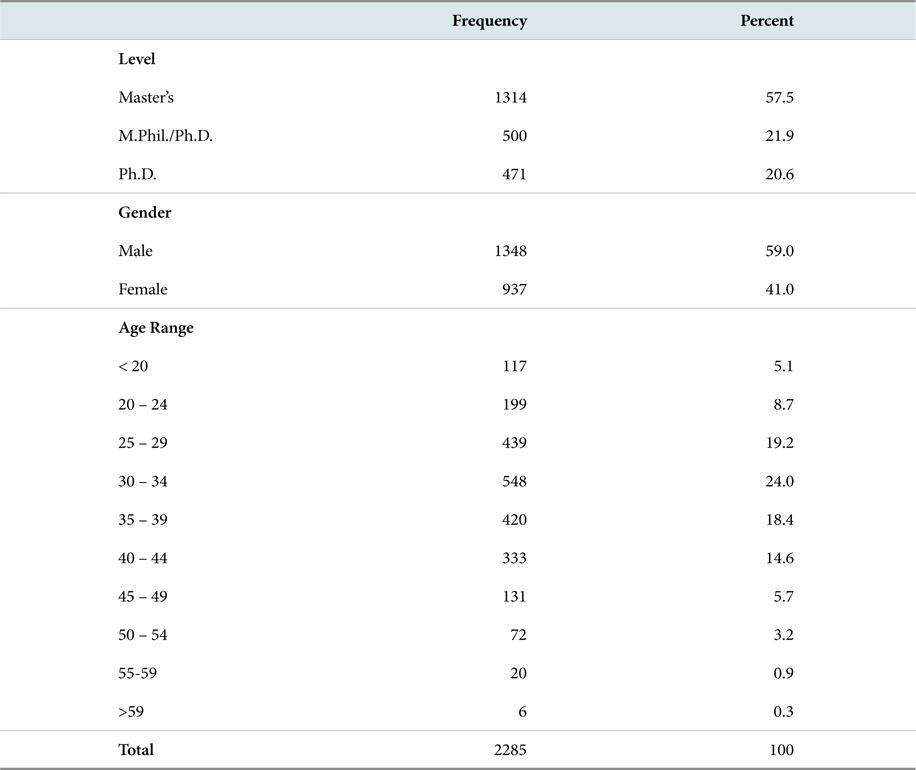Click the >59 percent value 0.3
Viewport: 916px width, 770px height.
coord(783,712)
